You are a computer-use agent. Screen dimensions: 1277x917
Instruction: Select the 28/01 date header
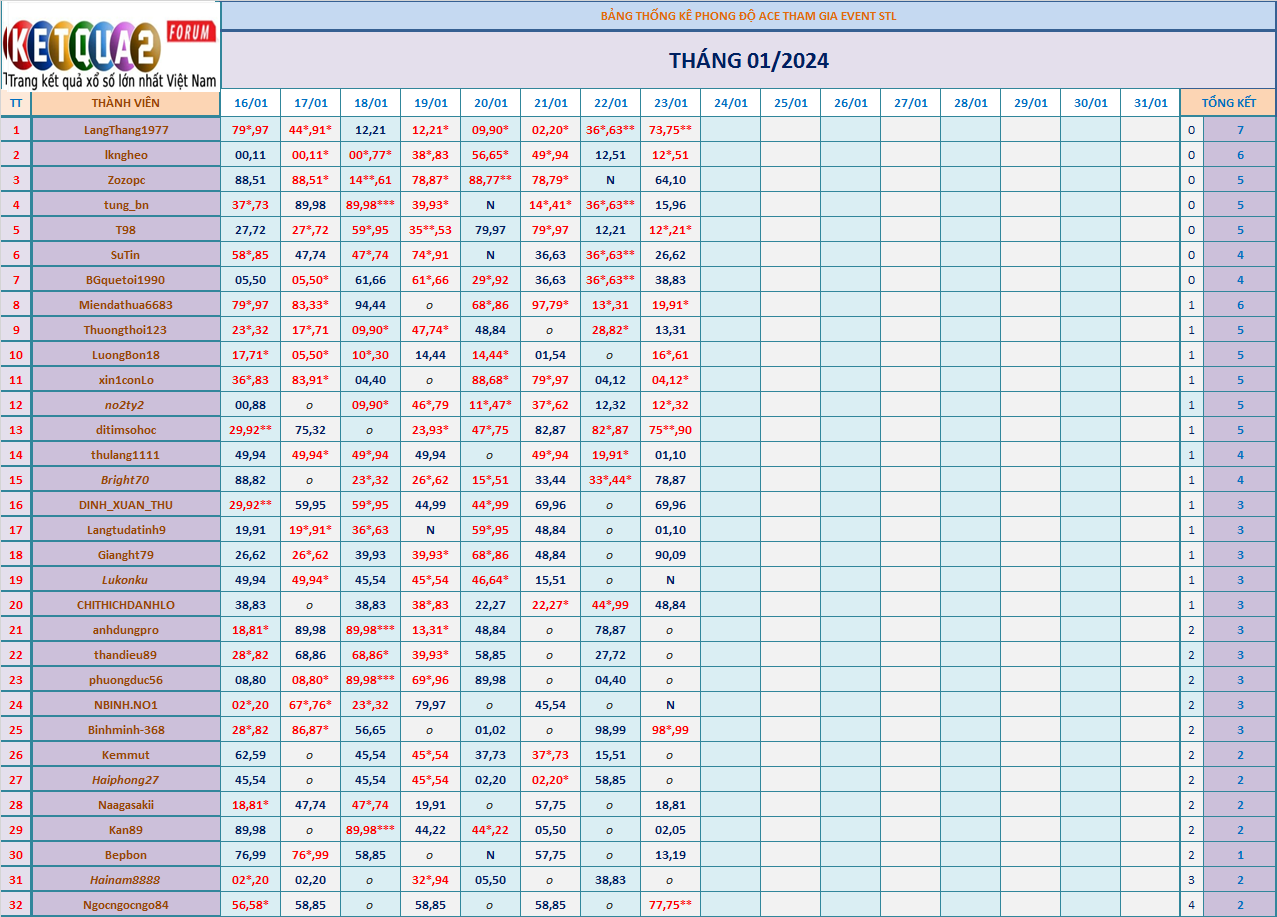pyautogui.click(x=970, y=103)
